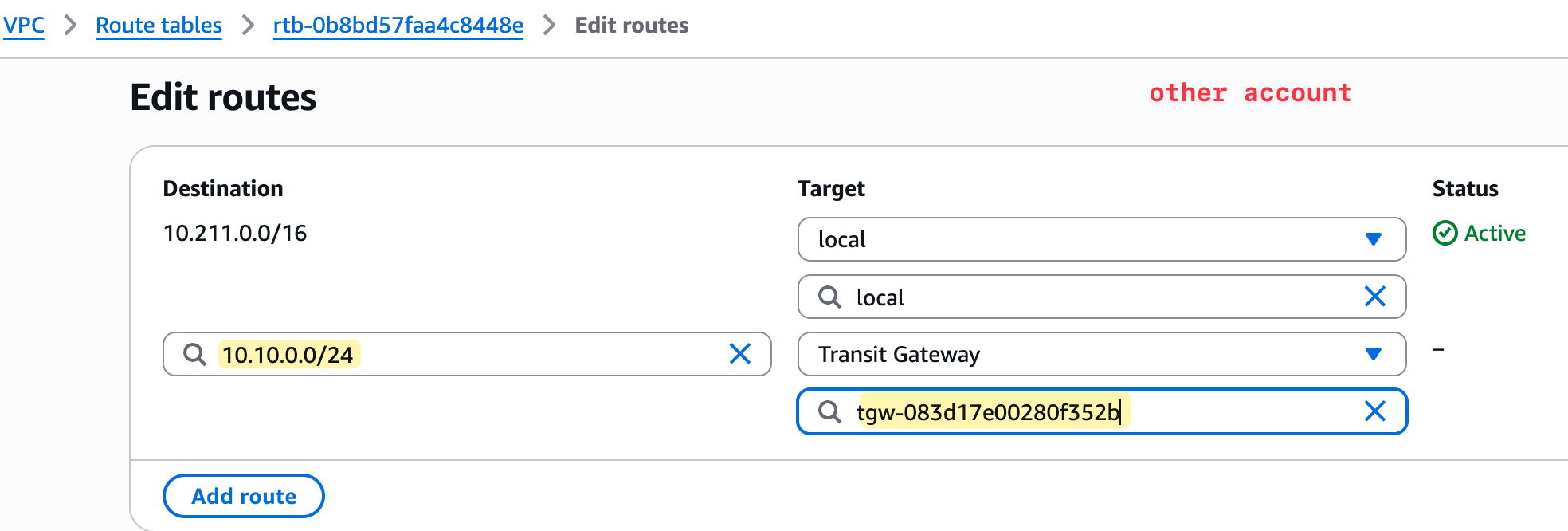The height and width of the screenshot is (531, 1568).
Task: Clear the local target search field
Action: click(1375, 297)
